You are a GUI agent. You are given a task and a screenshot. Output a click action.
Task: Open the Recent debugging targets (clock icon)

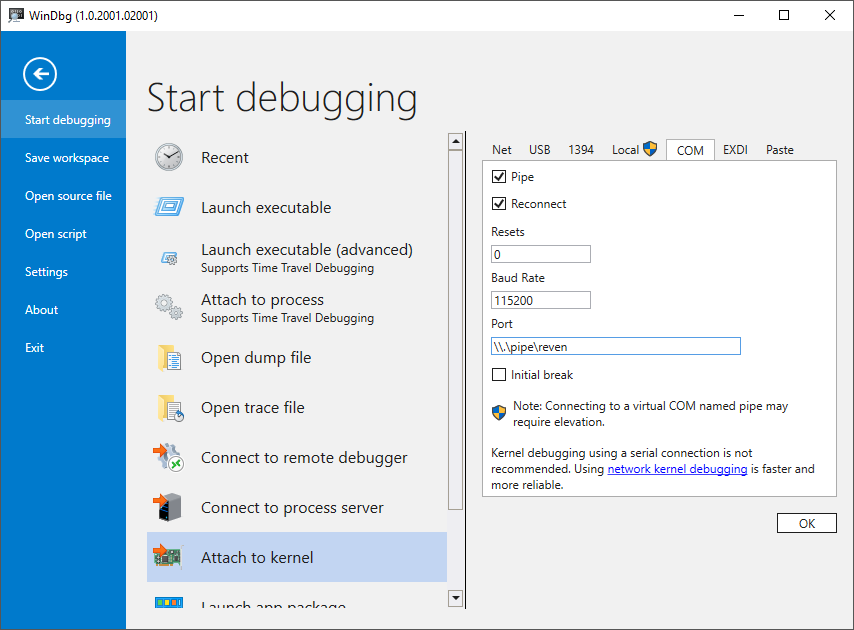pyautogui.click(x=169, y=157)
